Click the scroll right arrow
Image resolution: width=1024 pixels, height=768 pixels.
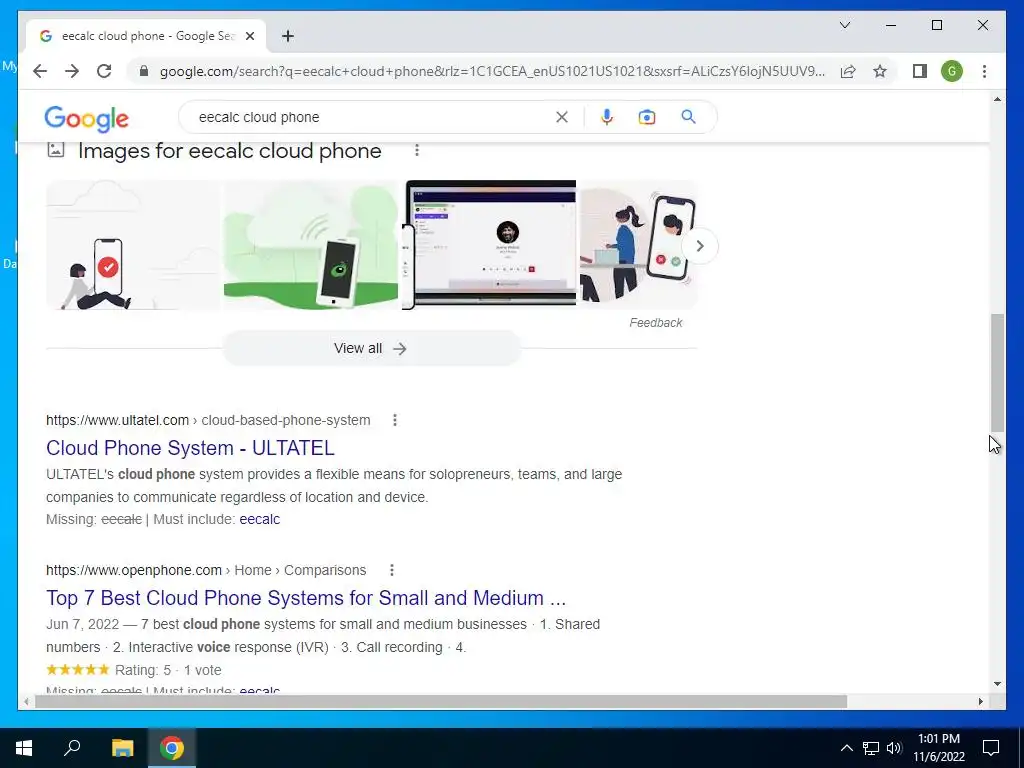980,701
